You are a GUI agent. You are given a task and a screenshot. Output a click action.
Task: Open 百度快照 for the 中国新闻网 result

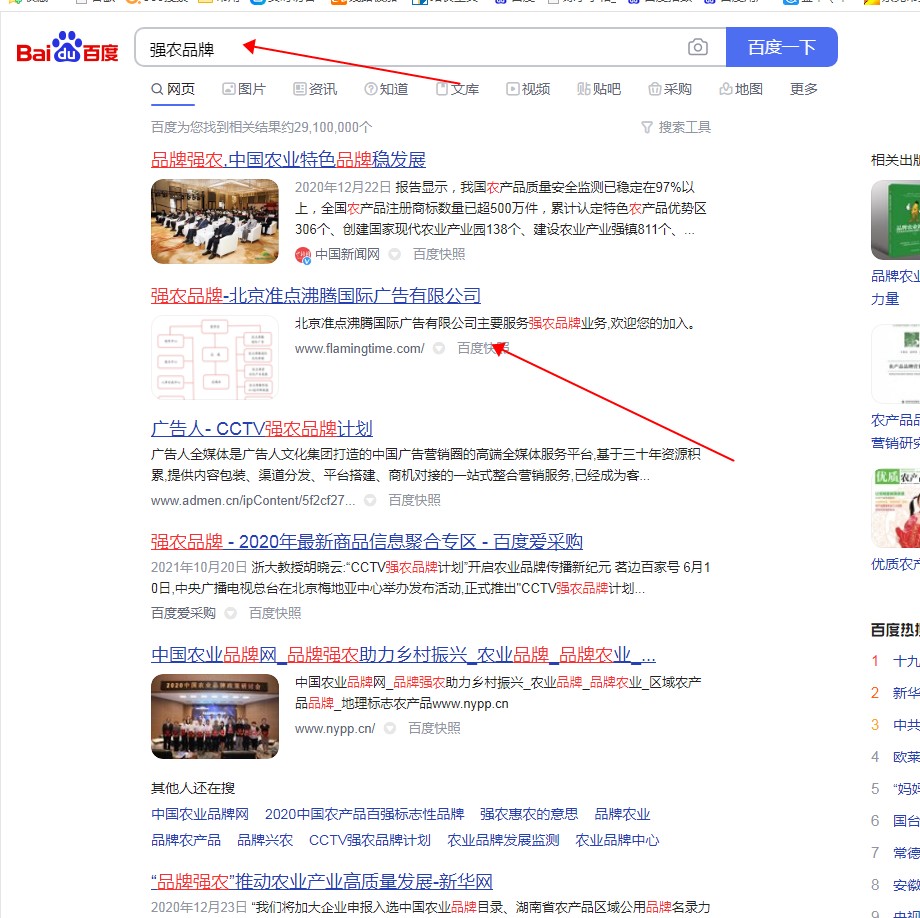pos(439,255)
